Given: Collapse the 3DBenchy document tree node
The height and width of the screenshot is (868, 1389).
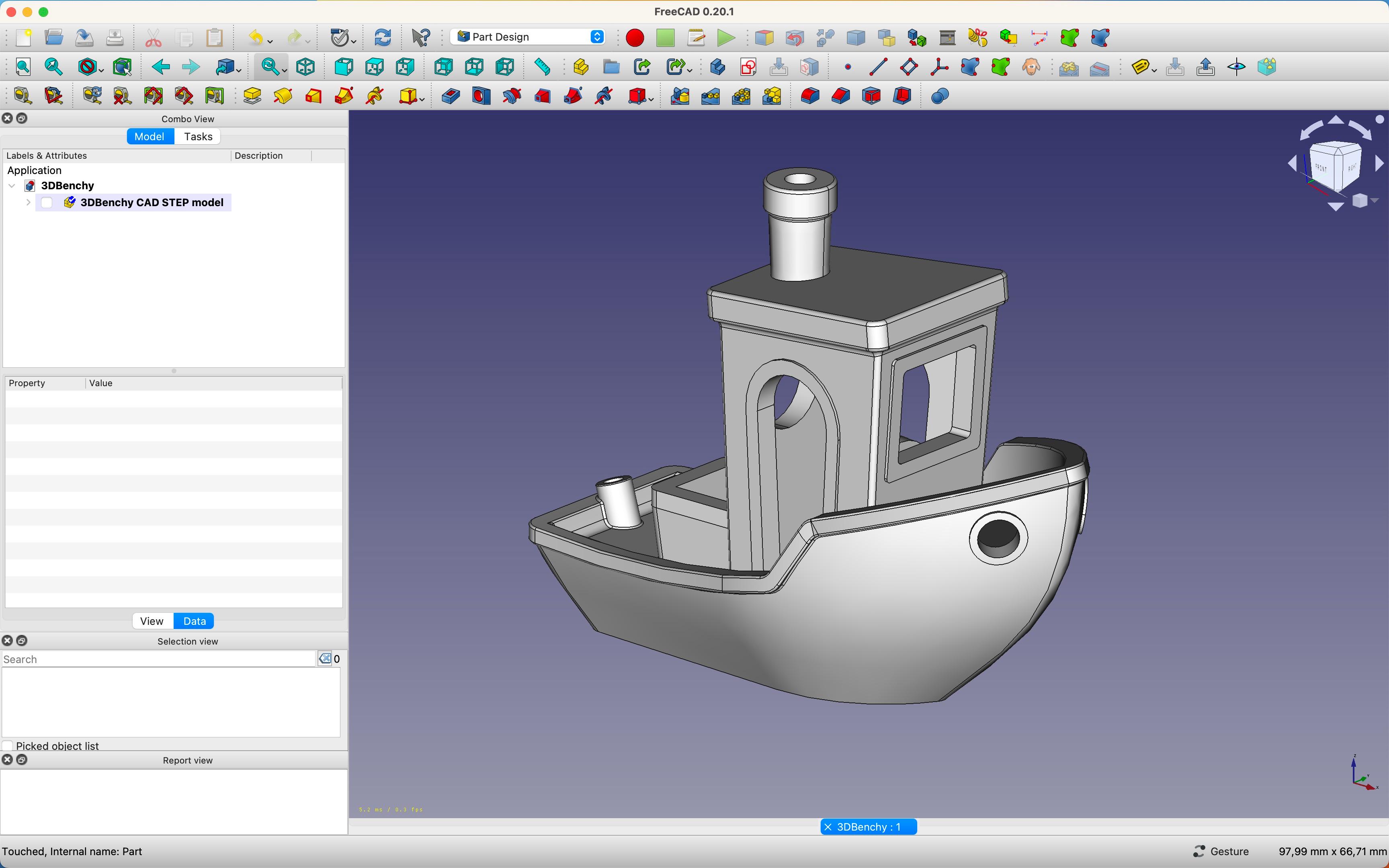Looking at the screenshot, I should click(12, 185).
